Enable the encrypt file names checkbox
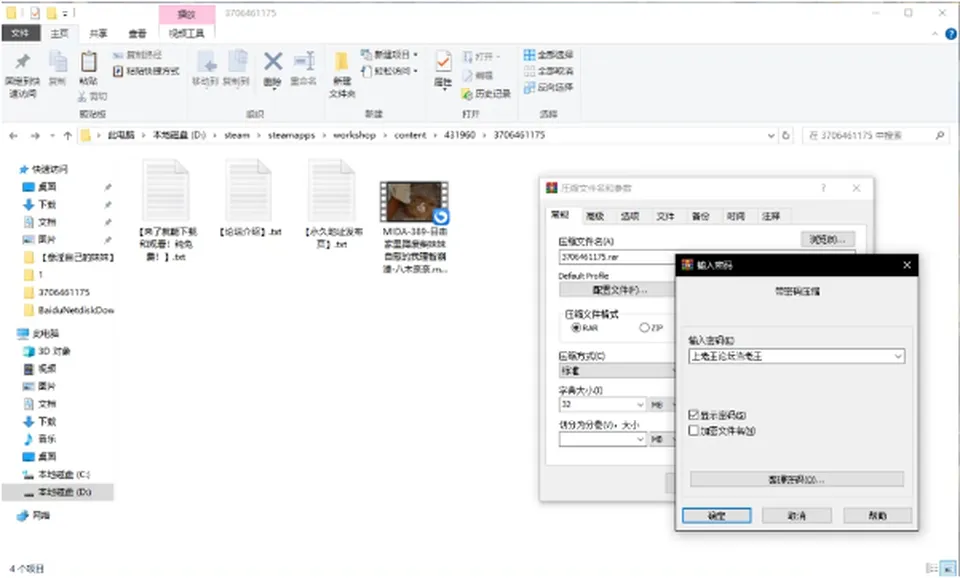The height and width of the screenshot is (578, 960). tap(694, 430)
